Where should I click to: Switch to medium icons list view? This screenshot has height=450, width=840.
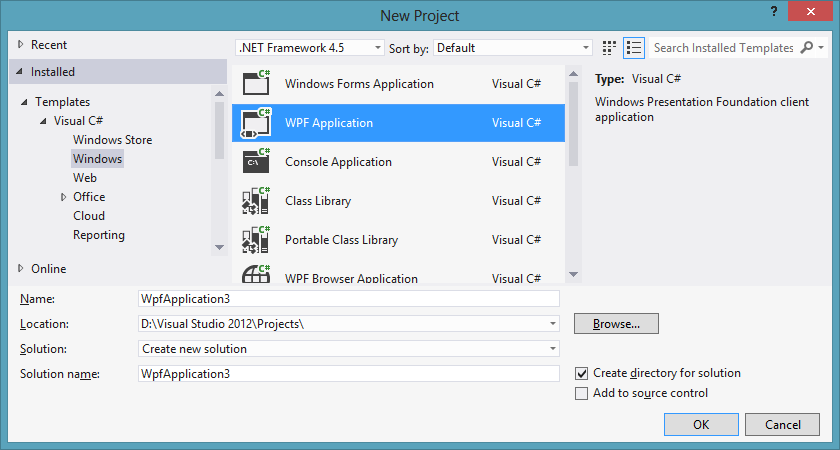[x=634, y=48]
